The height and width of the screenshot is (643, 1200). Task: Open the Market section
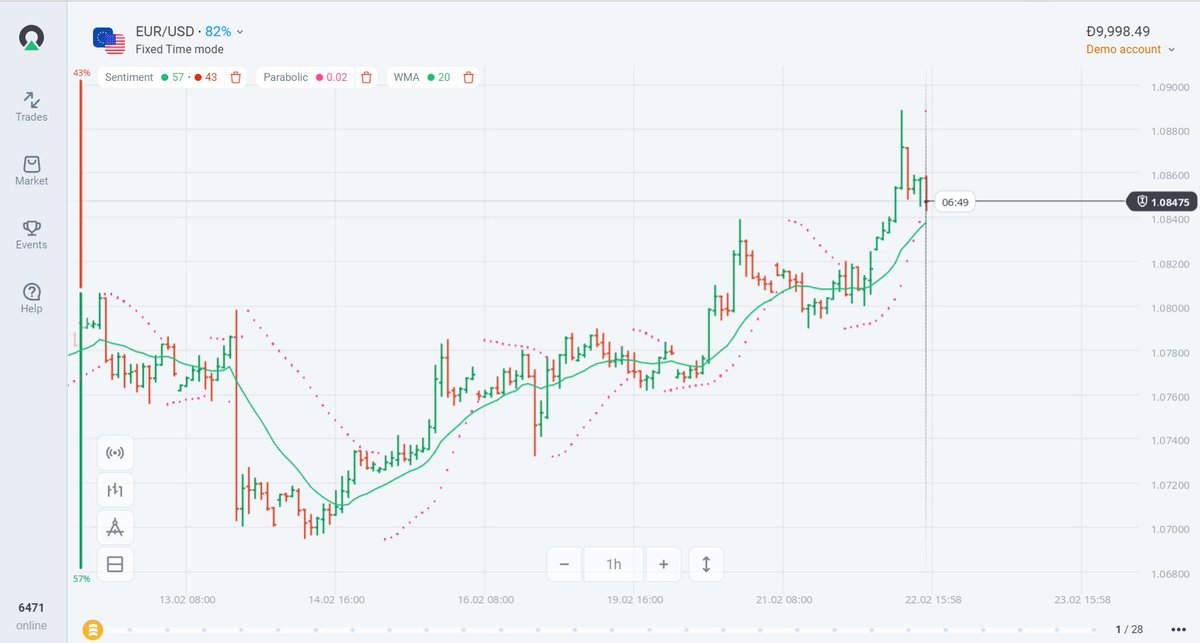(32, 170)
